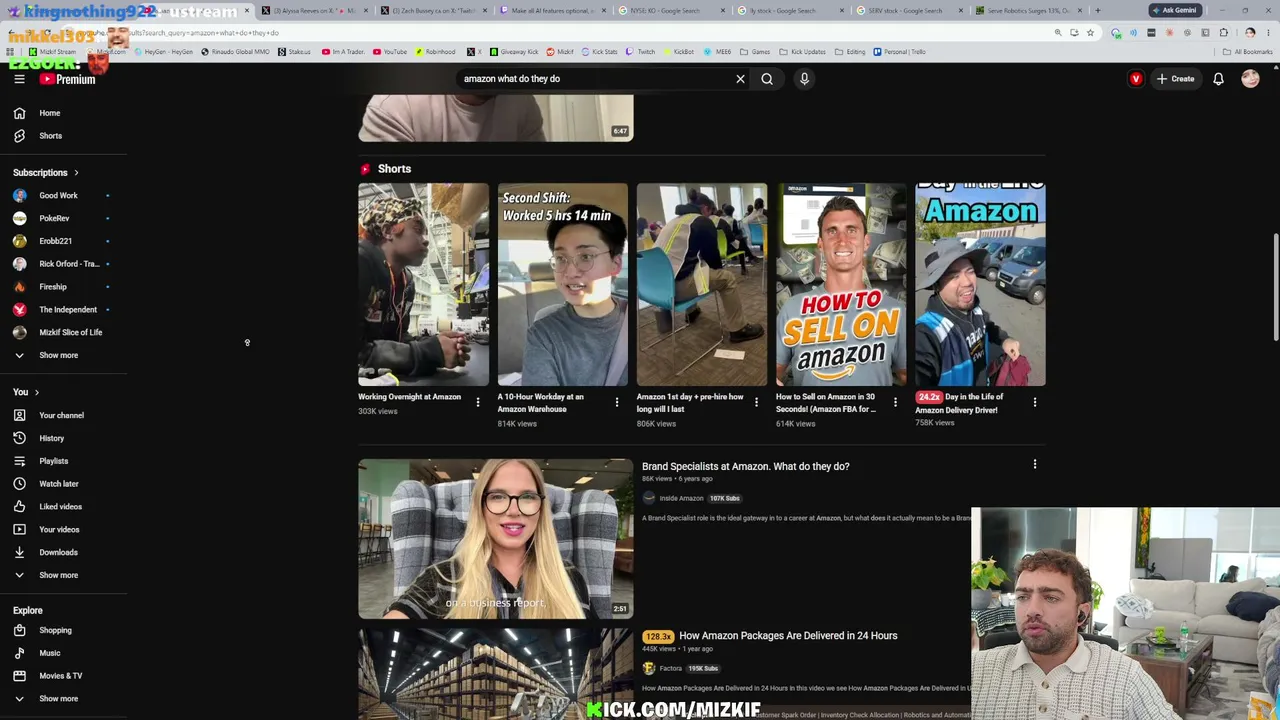Screen dimensions: 1280x720
Task: Open the YouTube hamburger guide menu
Action: coord(19,79)
